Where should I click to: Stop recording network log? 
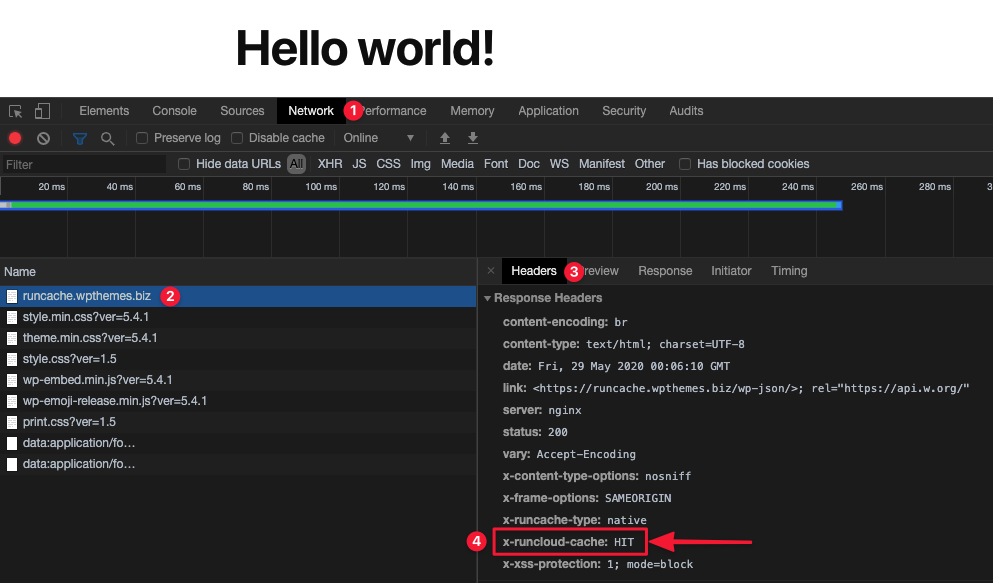15,138
